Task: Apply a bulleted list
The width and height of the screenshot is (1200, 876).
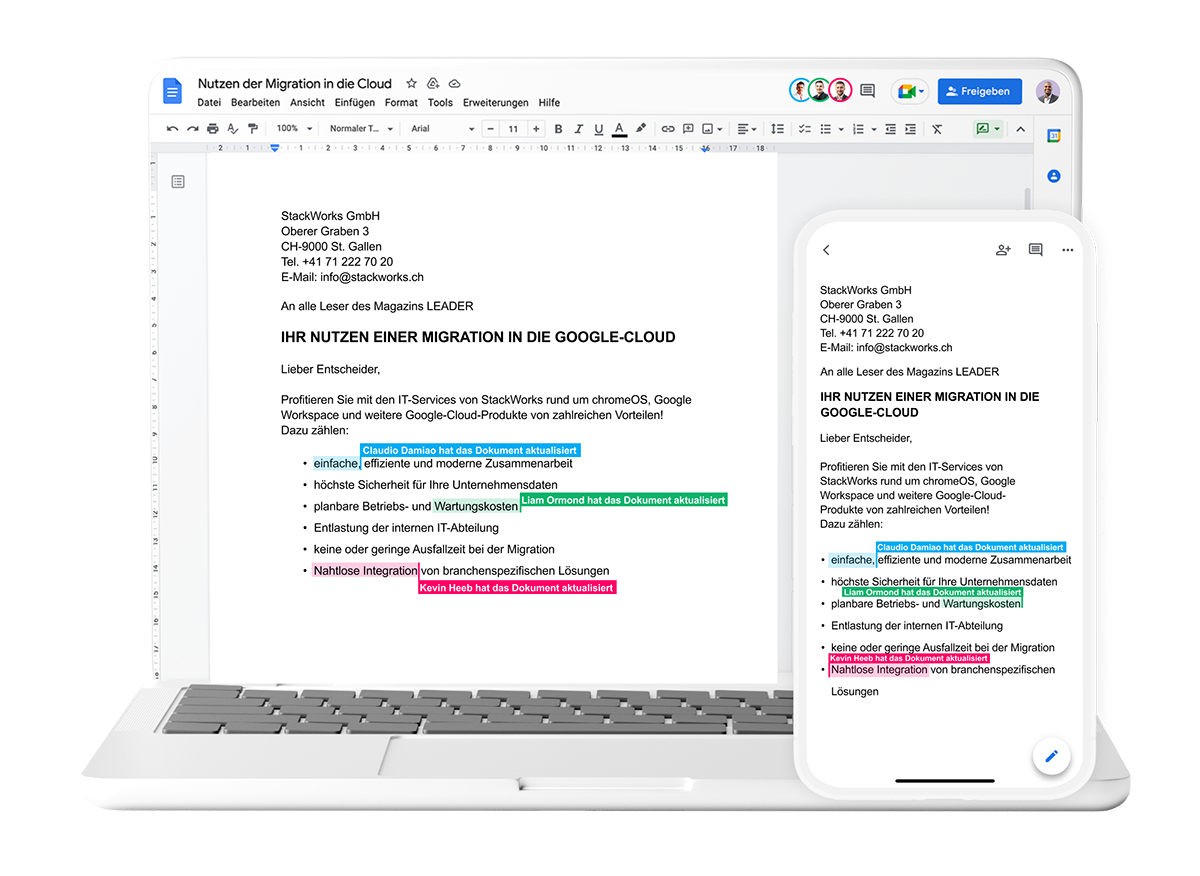Action: coord(826,129)
